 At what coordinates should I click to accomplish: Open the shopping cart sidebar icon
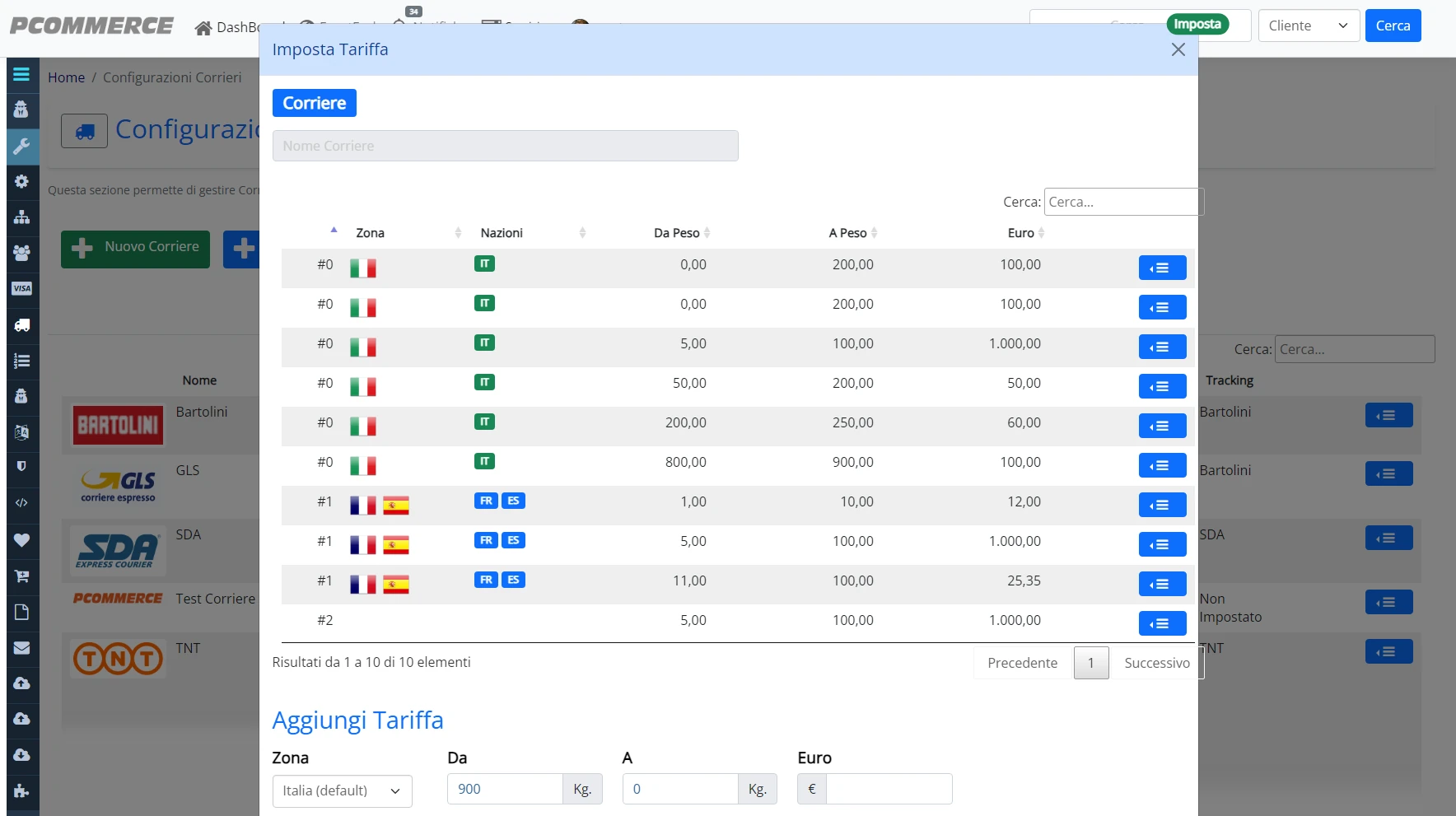click(21, 576)
